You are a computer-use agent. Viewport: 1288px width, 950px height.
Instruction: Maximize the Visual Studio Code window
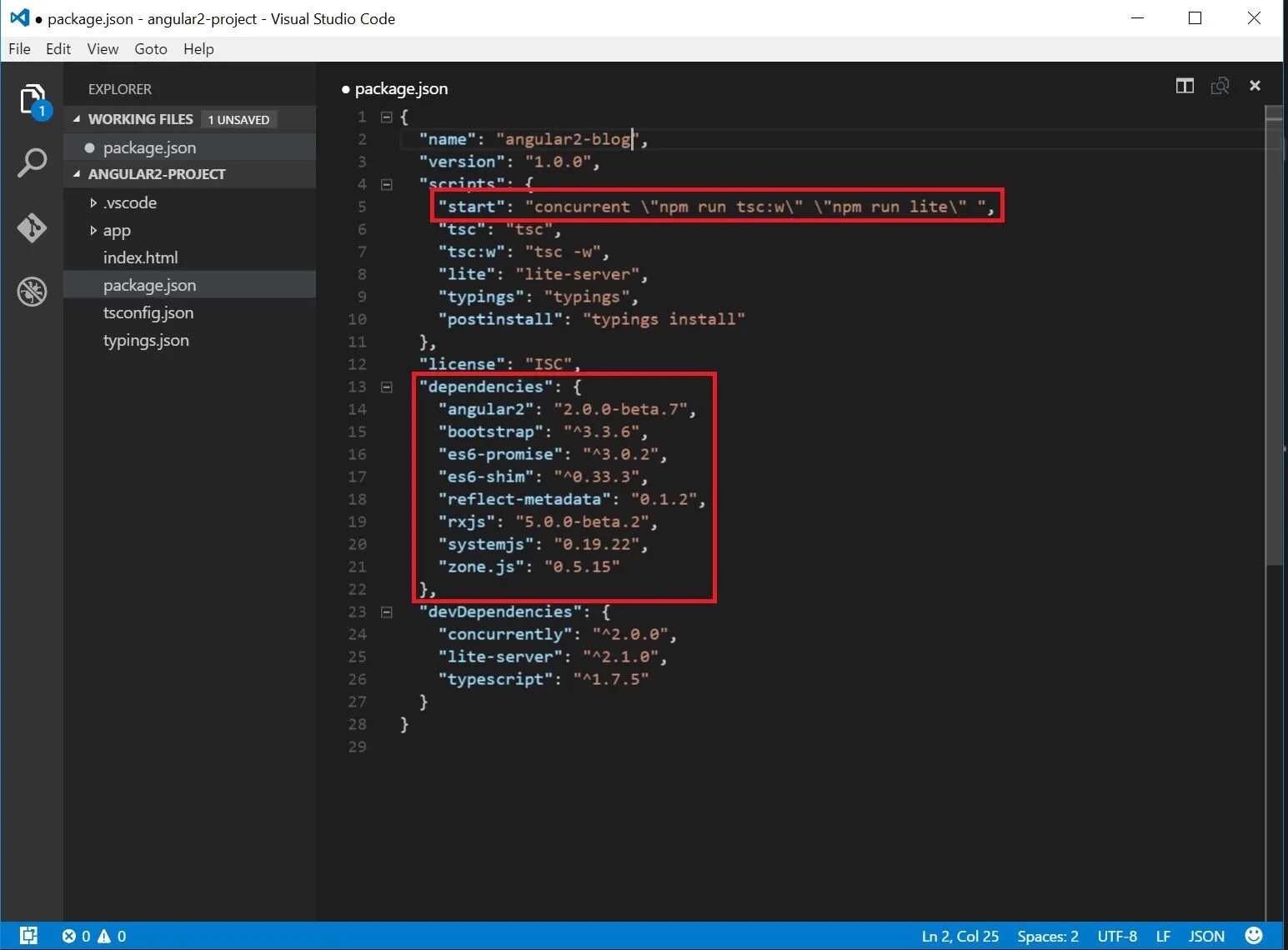pos(1195,18)
